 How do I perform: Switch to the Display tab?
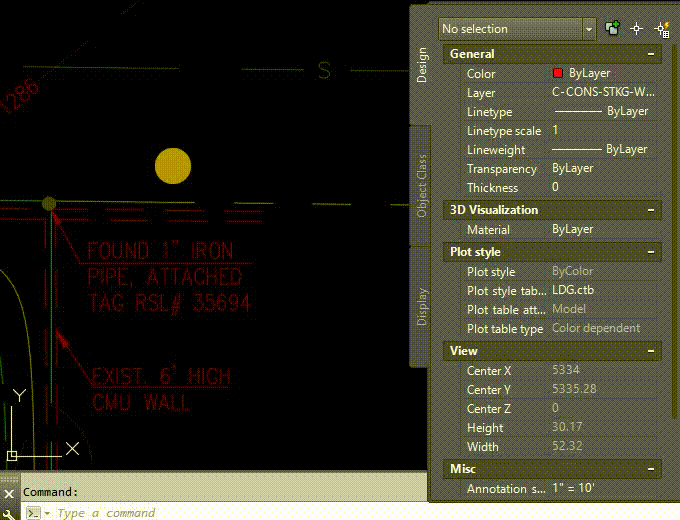click(421, 307)
